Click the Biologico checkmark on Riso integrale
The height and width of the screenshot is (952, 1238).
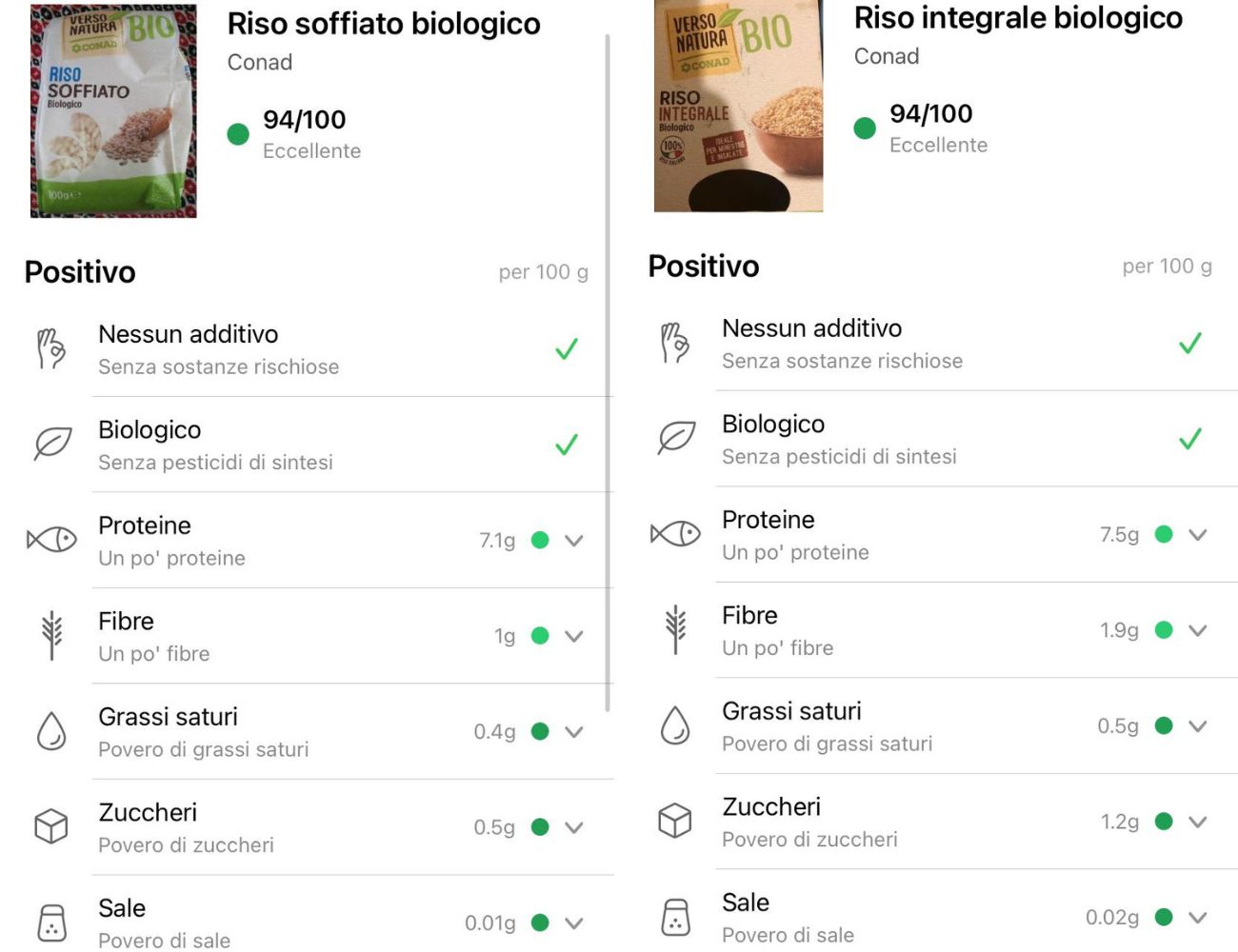[x=1188, y=440]
